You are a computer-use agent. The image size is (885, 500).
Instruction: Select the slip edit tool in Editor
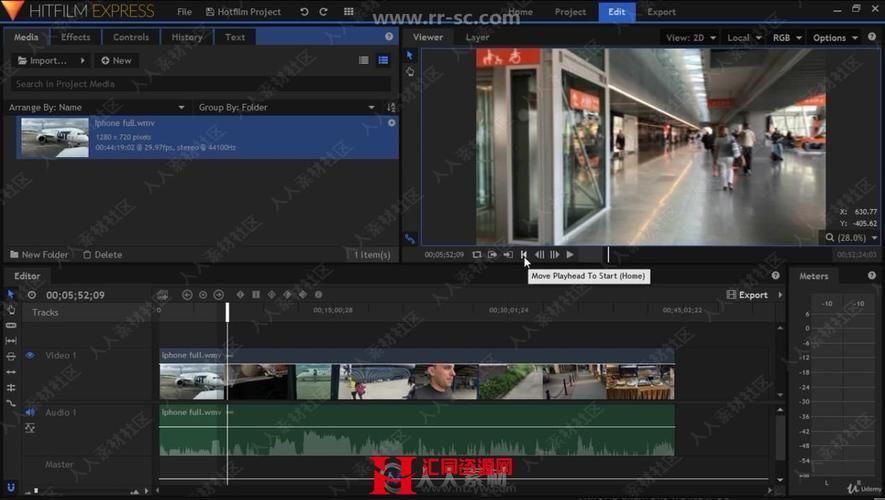click(x=11, y=357)
